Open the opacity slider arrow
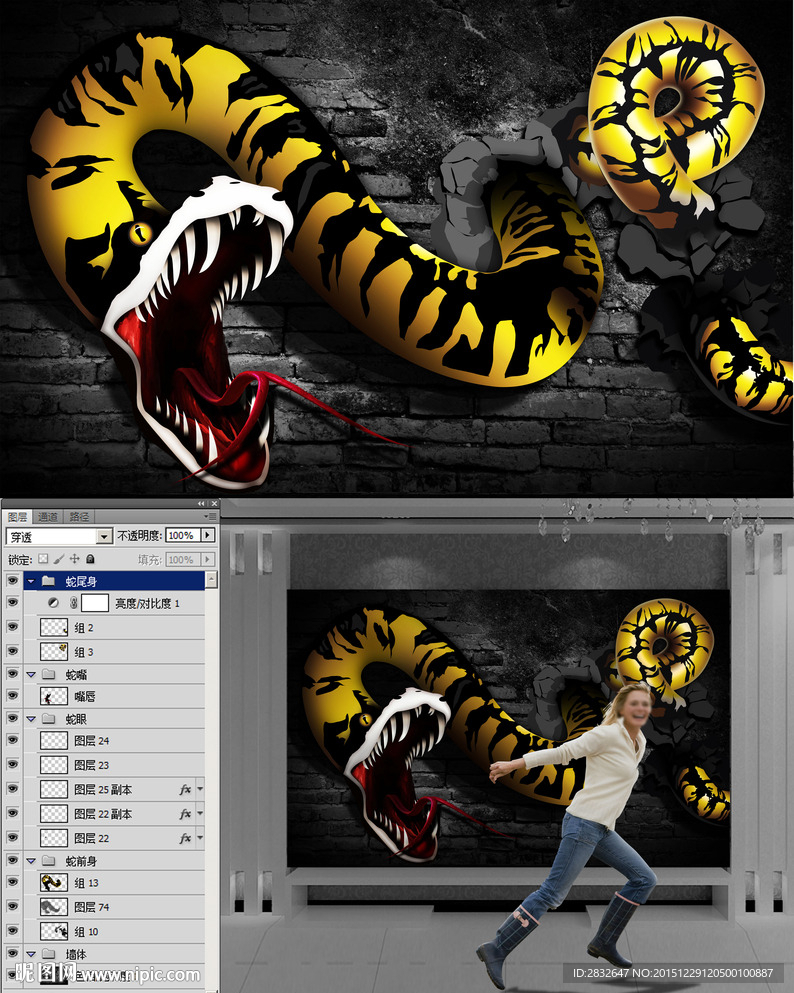This screenshot has width=794, height=993. pos(208,536)
